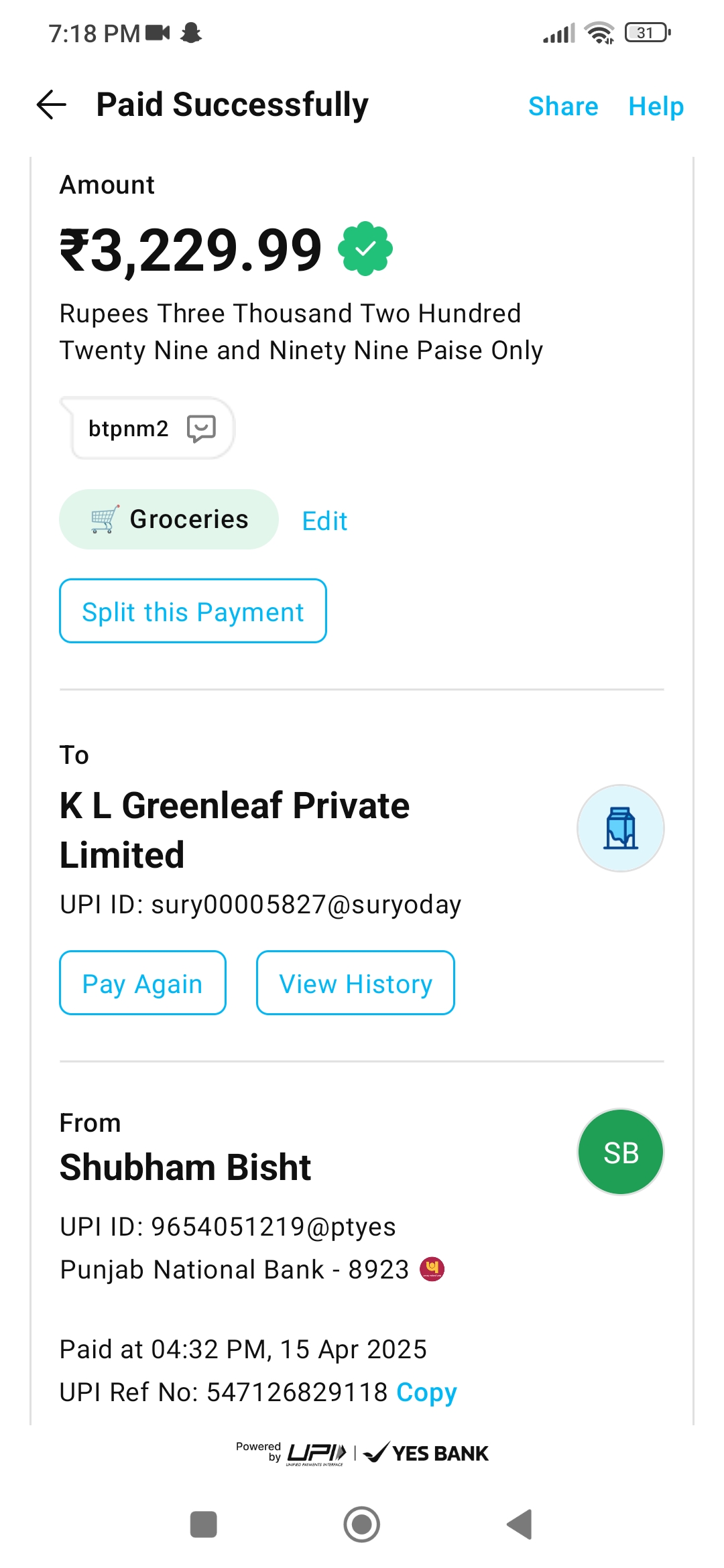724x1568 pixels.
Task: Share the payment receipt
Action: coord(563,107)
